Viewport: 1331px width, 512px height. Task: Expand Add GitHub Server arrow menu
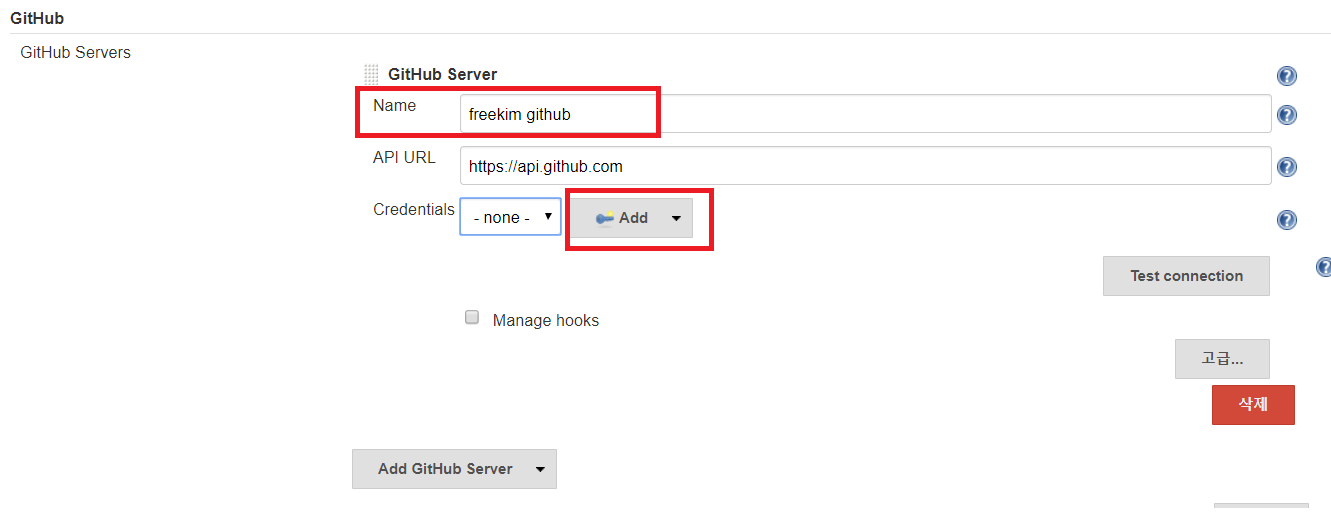tap(540, 469)
